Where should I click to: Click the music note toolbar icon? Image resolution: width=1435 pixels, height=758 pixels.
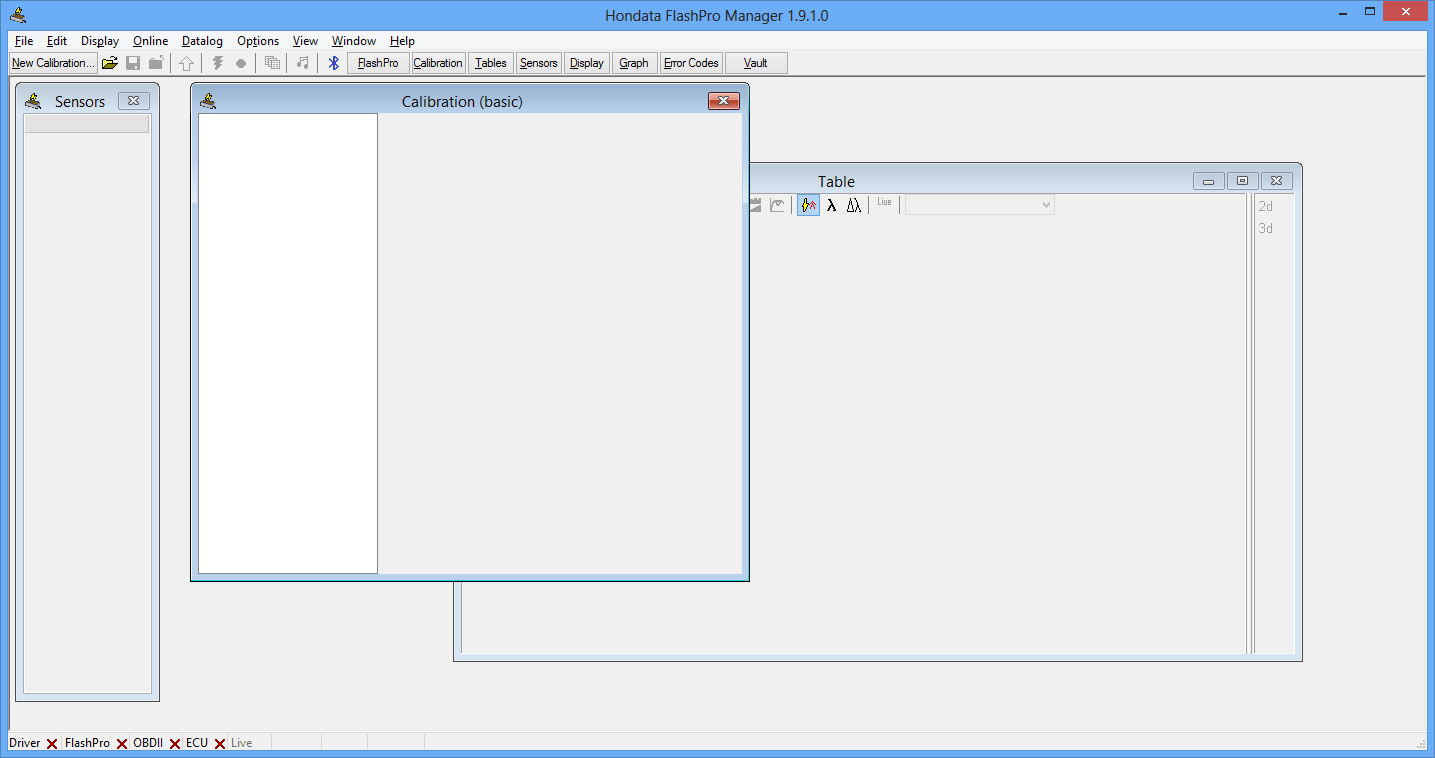pyautogui.click(x=303, y=63)
